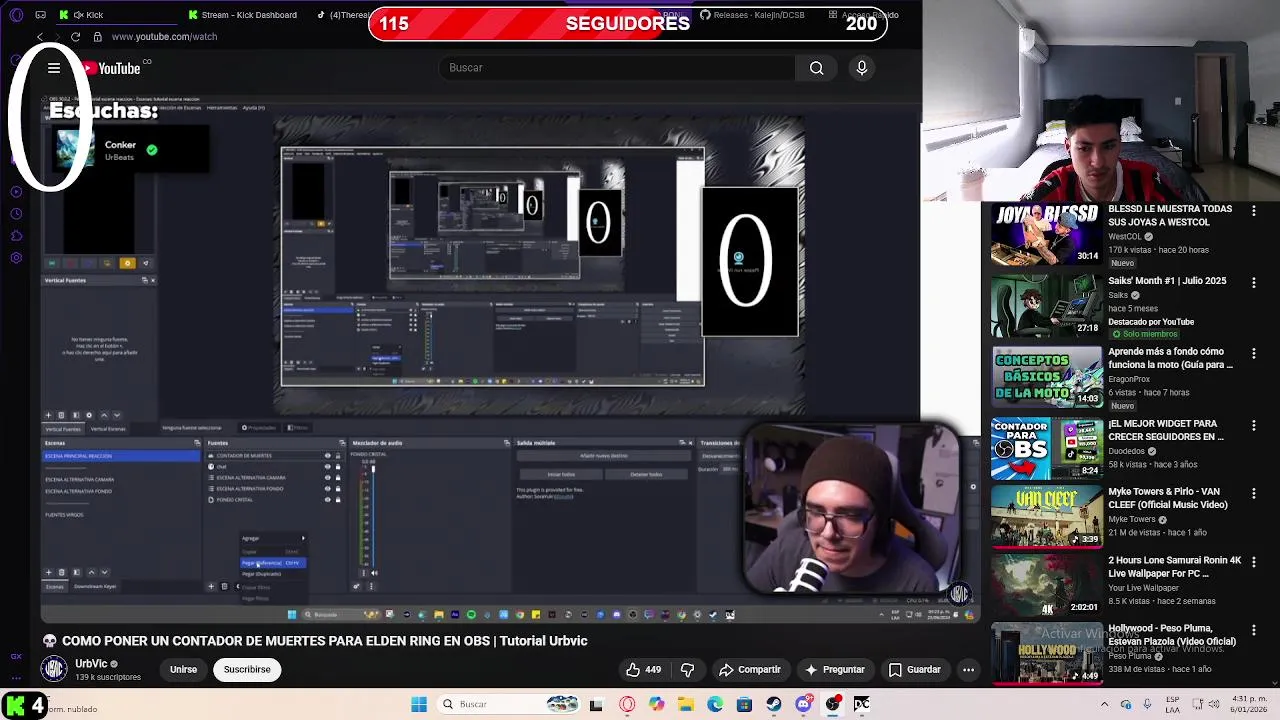Toggle visibility eye for CONTADOR DE MUERTES source

tap(327, 456)
